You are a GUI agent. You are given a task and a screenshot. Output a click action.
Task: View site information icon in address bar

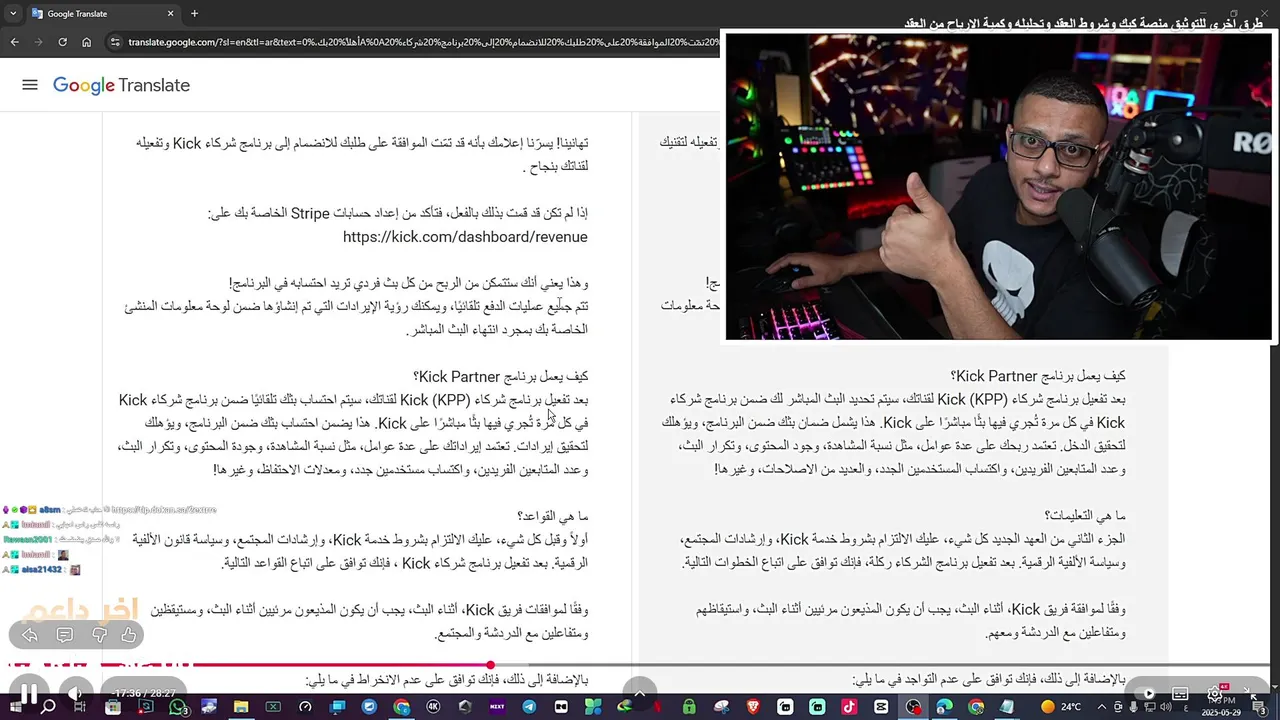point(115,42)
